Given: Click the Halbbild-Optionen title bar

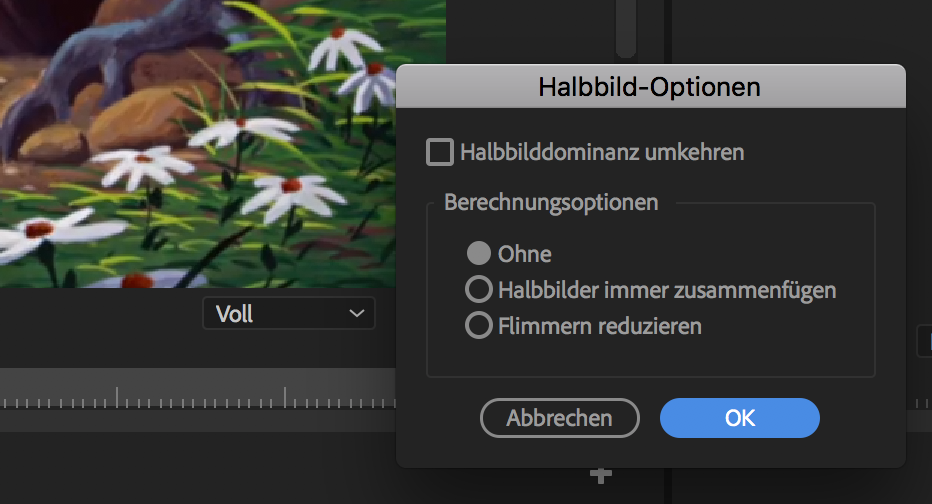Looking at the screenshot, I should point(650,87).
